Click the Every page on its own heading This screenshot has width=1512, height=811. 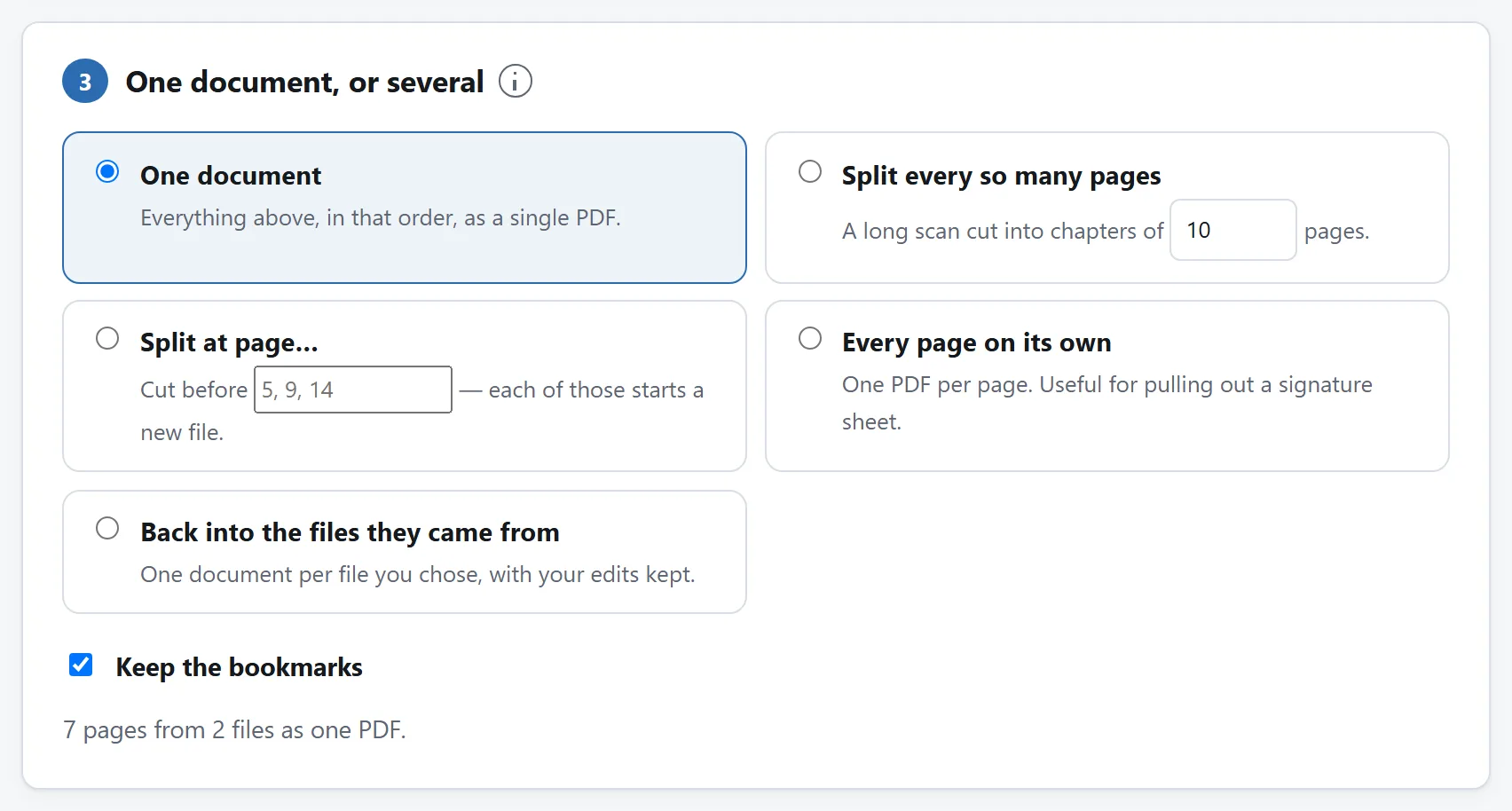point(976,343)
